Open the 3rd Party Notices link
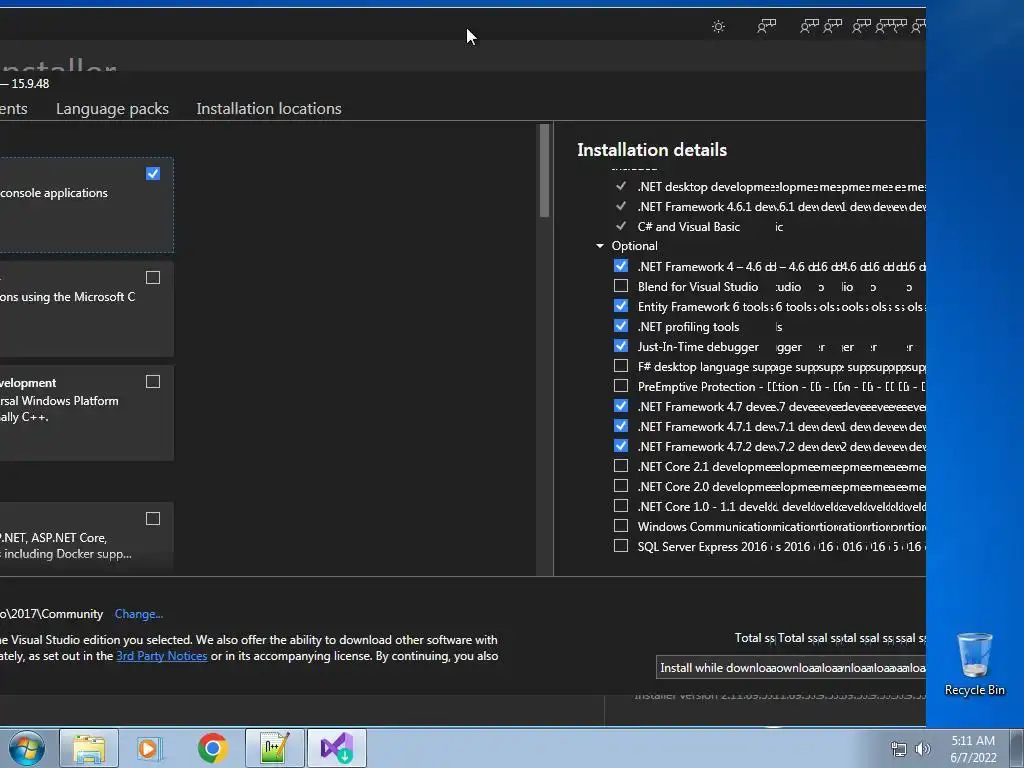 161,656
